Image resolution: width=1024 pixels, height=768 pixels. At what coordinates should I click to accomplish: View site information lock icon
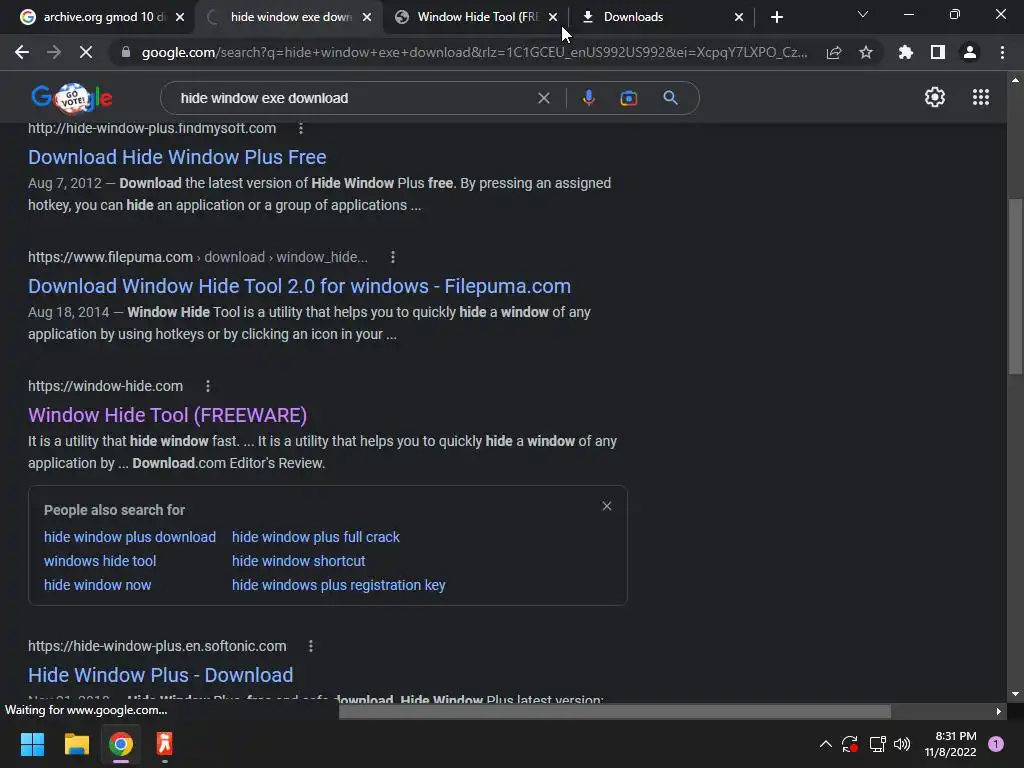pyautogui.click(x=125, y=52)
